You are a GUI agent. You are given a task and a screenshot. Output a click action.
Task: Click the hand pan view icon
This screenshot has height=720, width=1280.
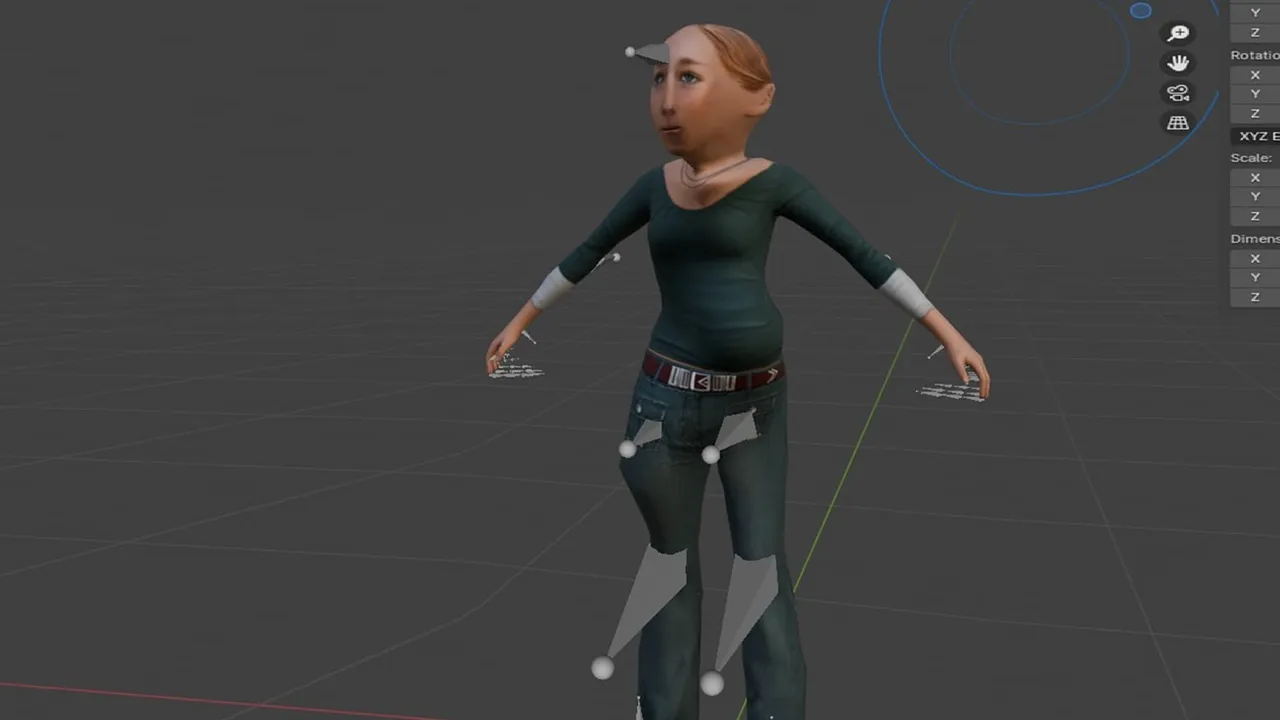(1178, 63)
